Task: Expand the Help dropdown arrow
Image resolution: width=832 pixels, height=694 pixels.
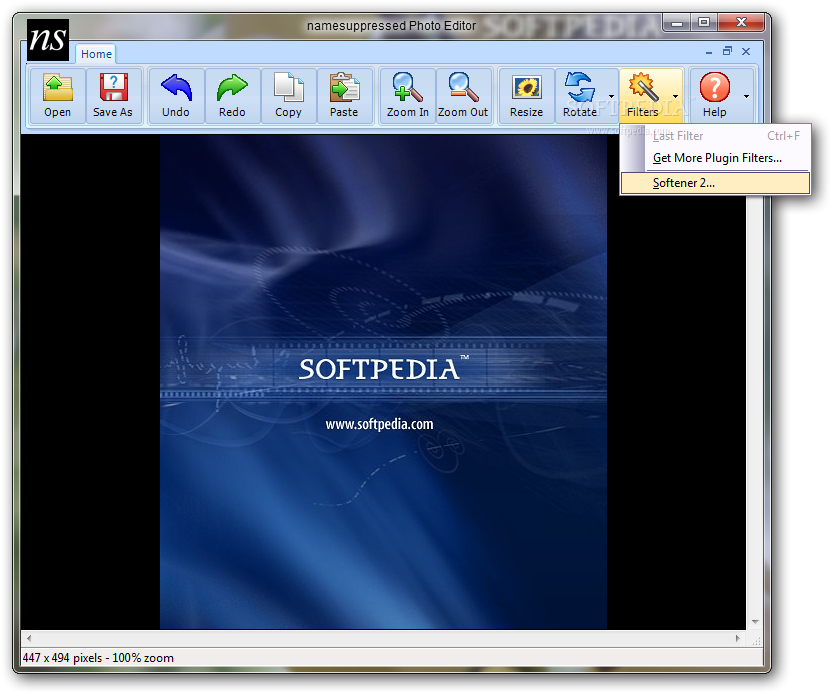Action: (747, 96)
